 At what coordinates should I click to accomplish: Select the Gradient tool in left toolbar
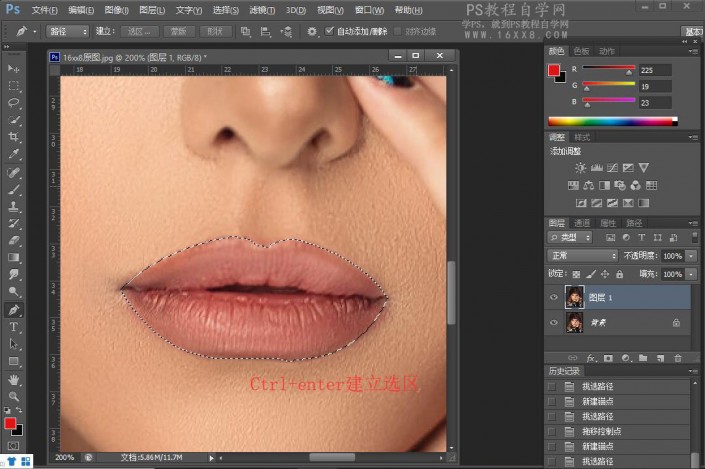point(13,258)
